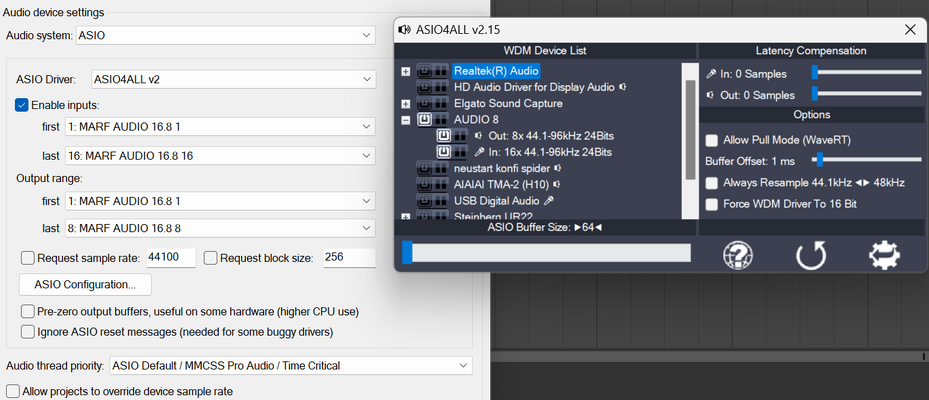Open ASIO4ALL help globe icon
The image size is (929, 400).
738,255
